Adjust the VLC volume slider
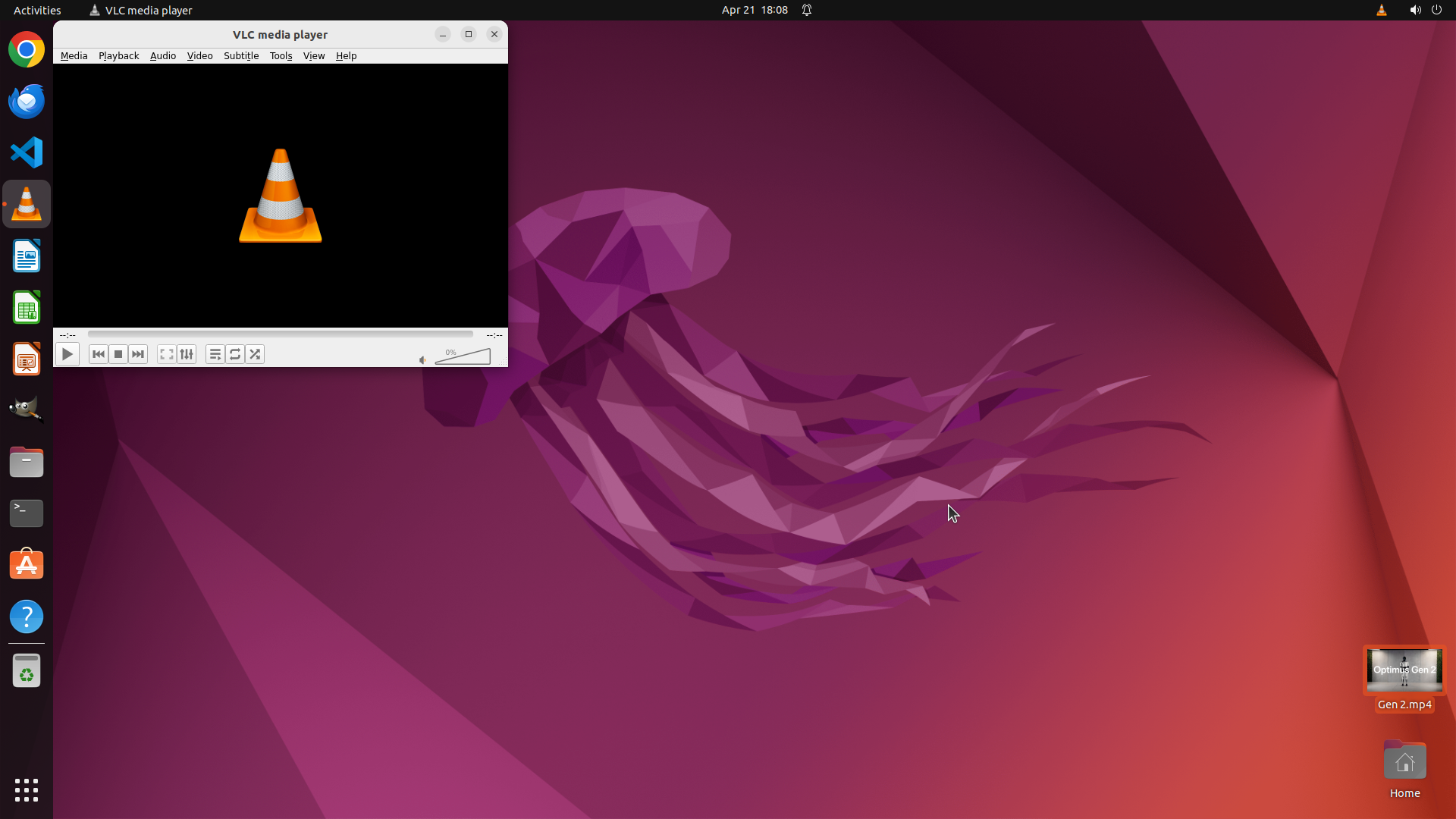The width and height of the screenshot is (1456, 819). click(x=463, y=357)
